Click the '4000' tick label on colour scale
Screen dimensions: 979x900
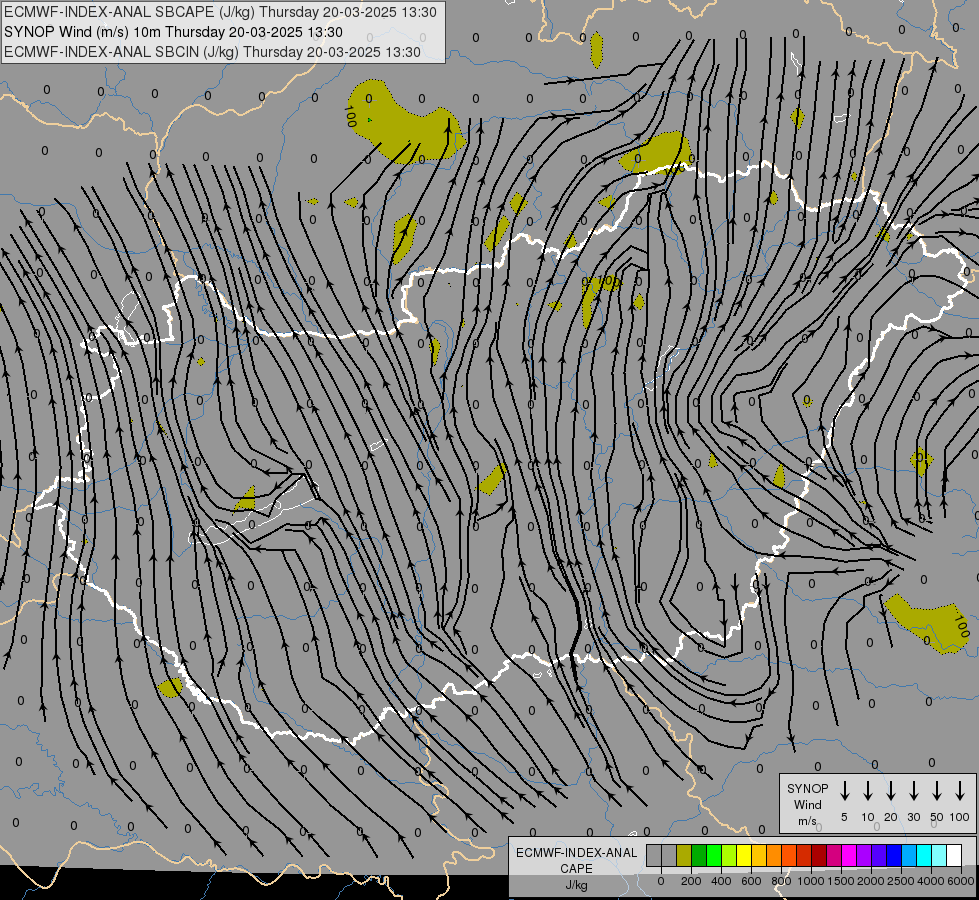tap(931, 881)
